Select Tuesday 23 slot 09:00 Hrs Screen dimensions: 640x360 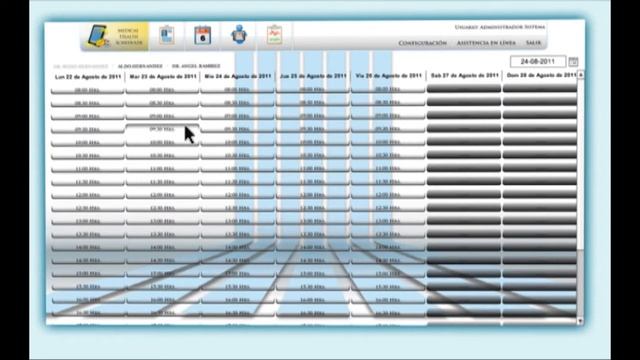(162, 116)
